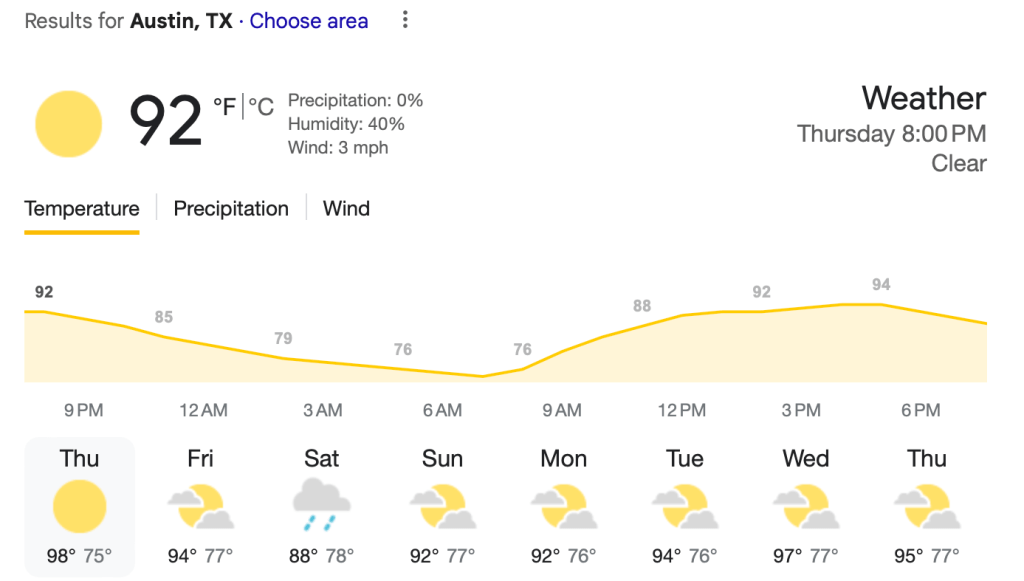Switch units to Celsius
Image resolution: width=1024 pixels, height=581 pixels.
(x=261, y=107)
